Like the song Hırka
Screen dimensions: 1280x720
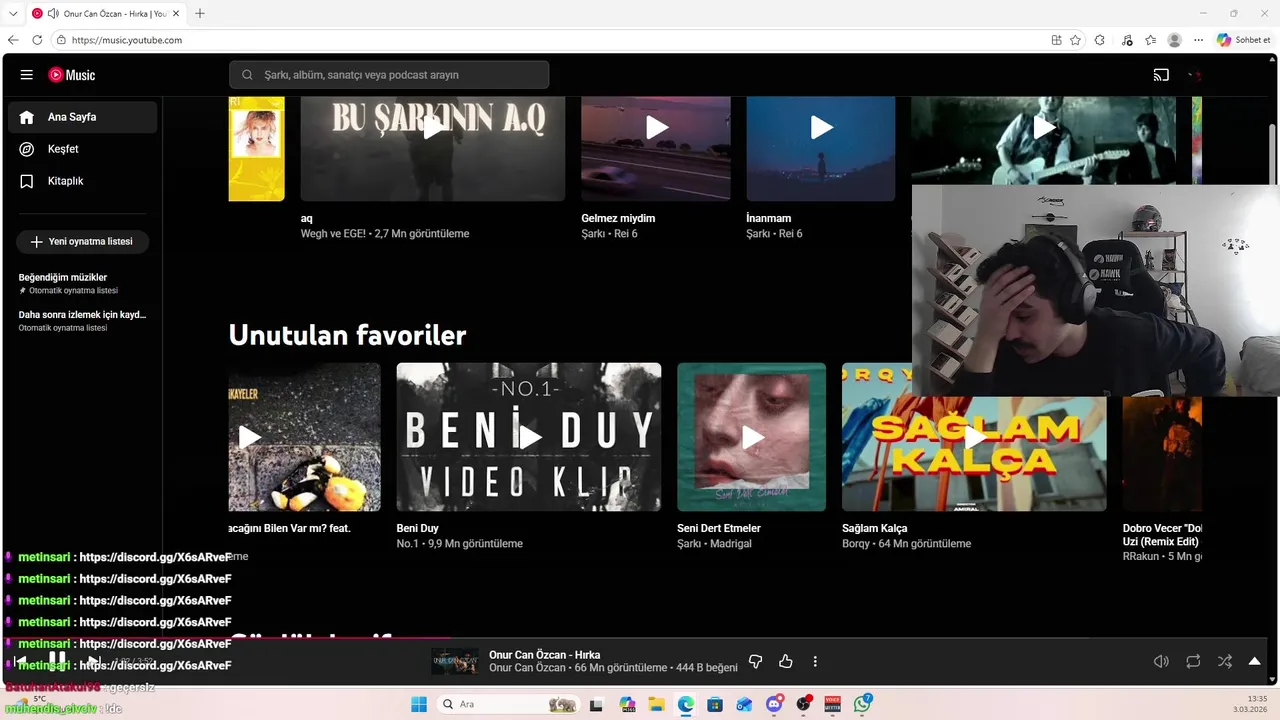[785, 661]
